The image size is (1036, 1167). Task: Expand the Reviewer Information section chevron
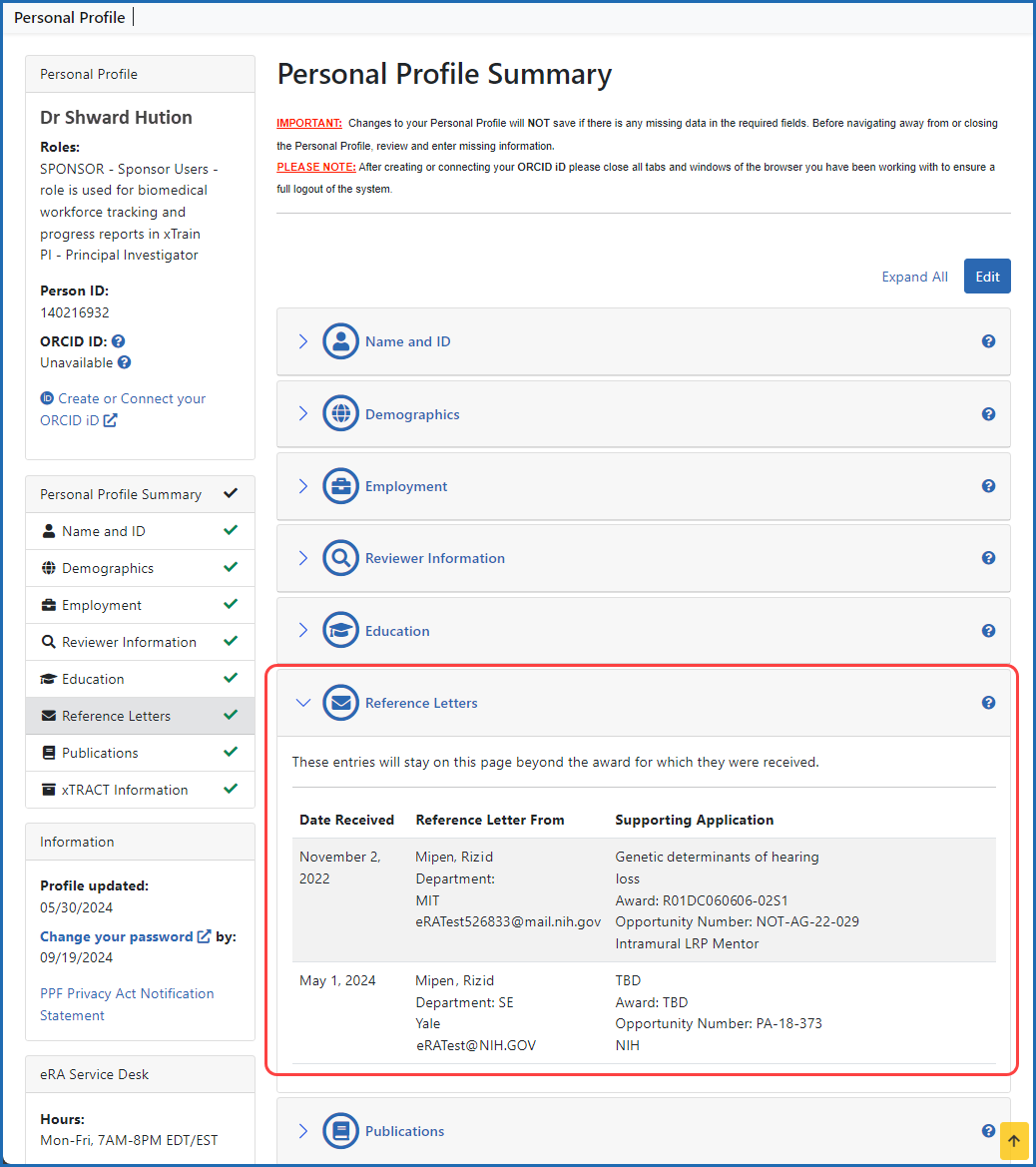(302, 558)
